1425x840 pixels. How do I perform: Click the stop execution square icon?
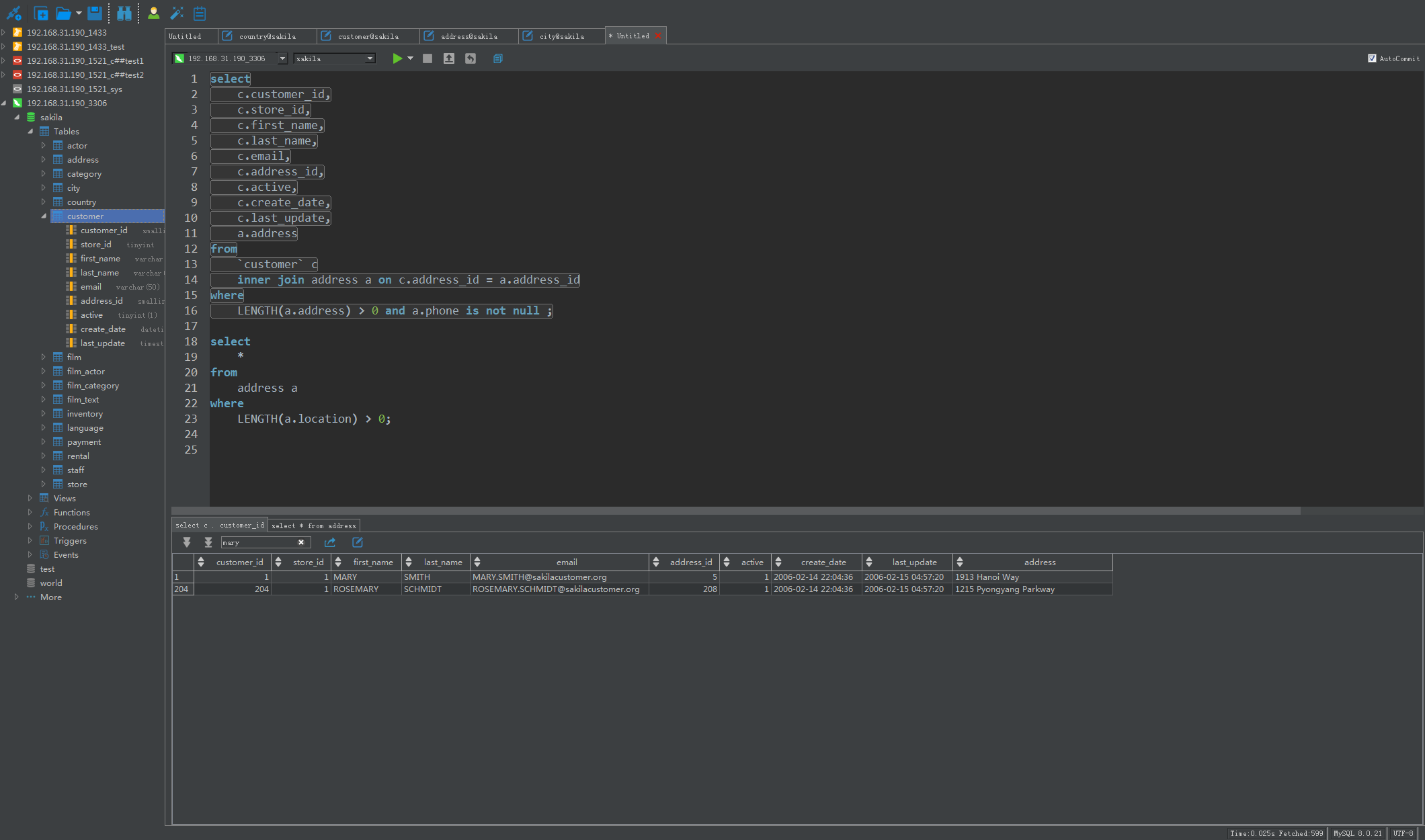click(x=427, y=58)
